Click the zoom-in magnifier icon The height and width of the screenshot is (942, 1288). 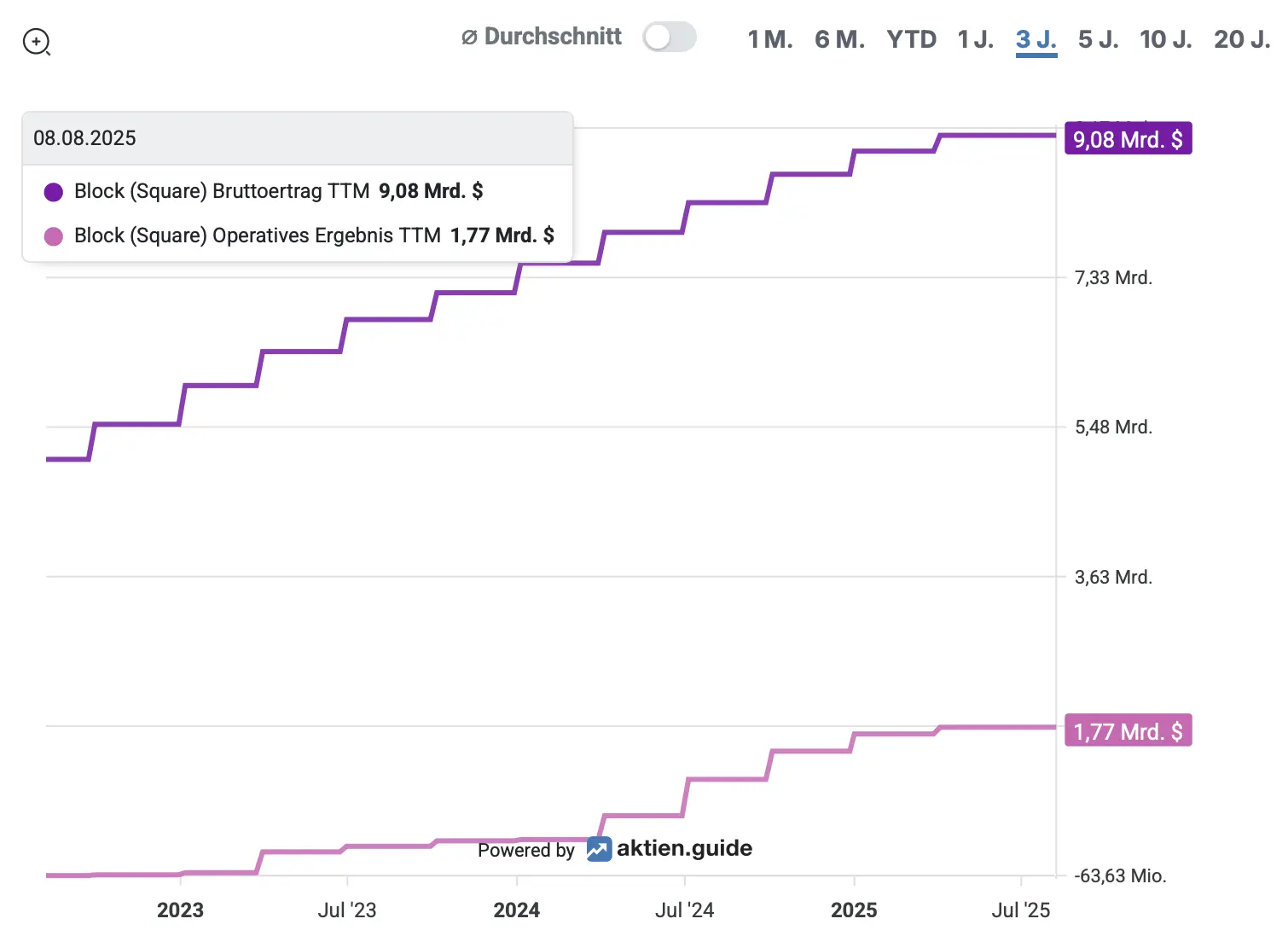[x=37, y=42]
